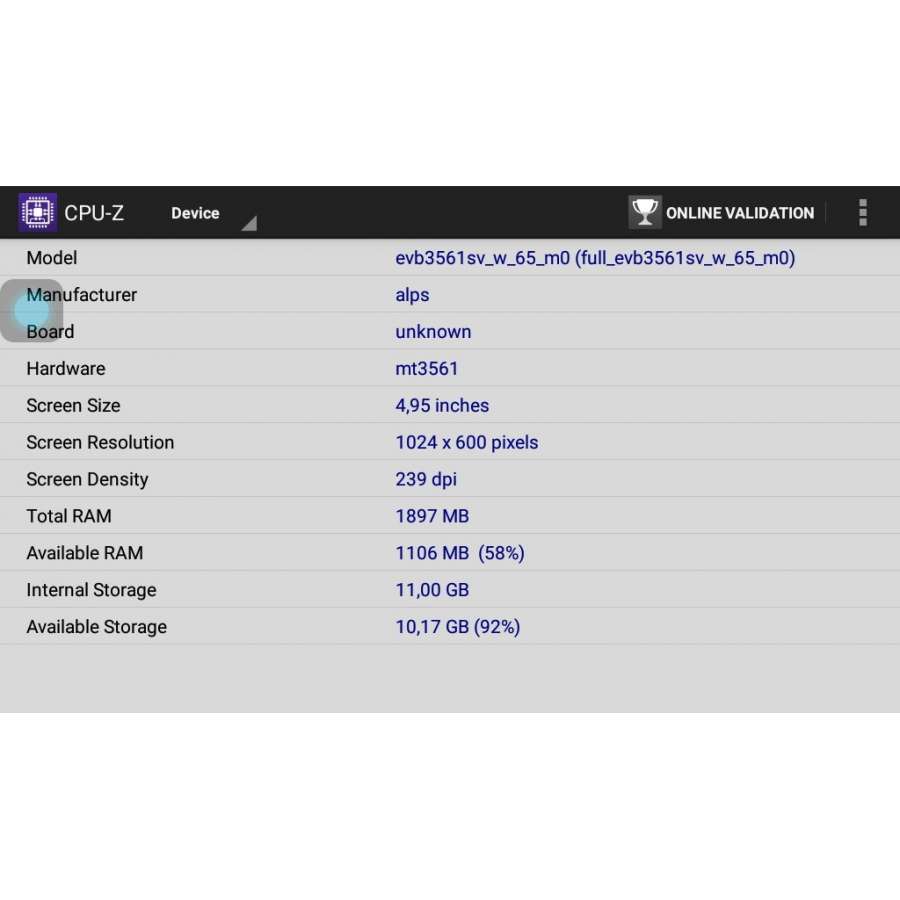The width and height of the screenshot is (900, 900).
Task: Open the trophy online validation icon
Action: pyautogui.click(x=645, y=212)
